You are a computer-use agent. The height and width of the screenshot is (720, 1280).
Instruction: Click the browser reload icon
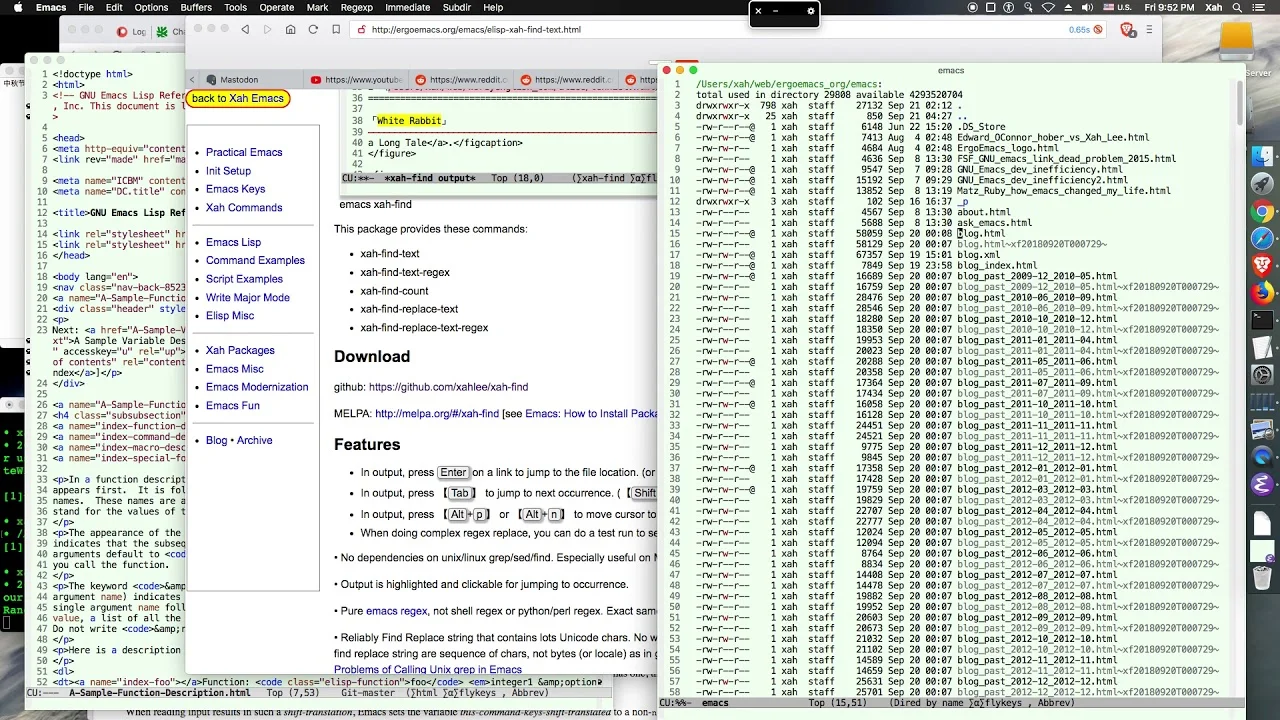313,30
